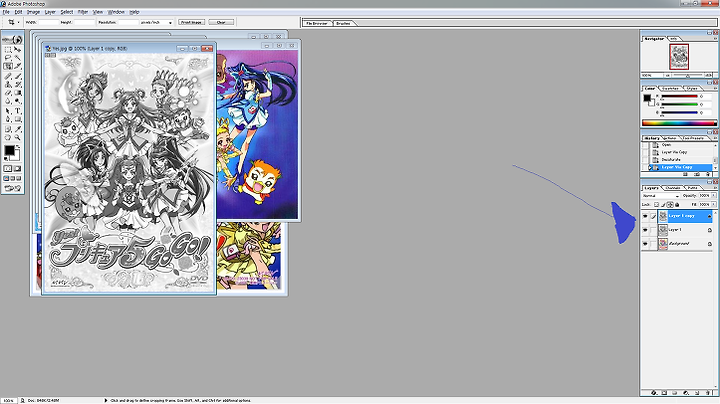Click the Navigator zoom slider
The width and height of the screenshot is (720, 404).
pos(687,75)
